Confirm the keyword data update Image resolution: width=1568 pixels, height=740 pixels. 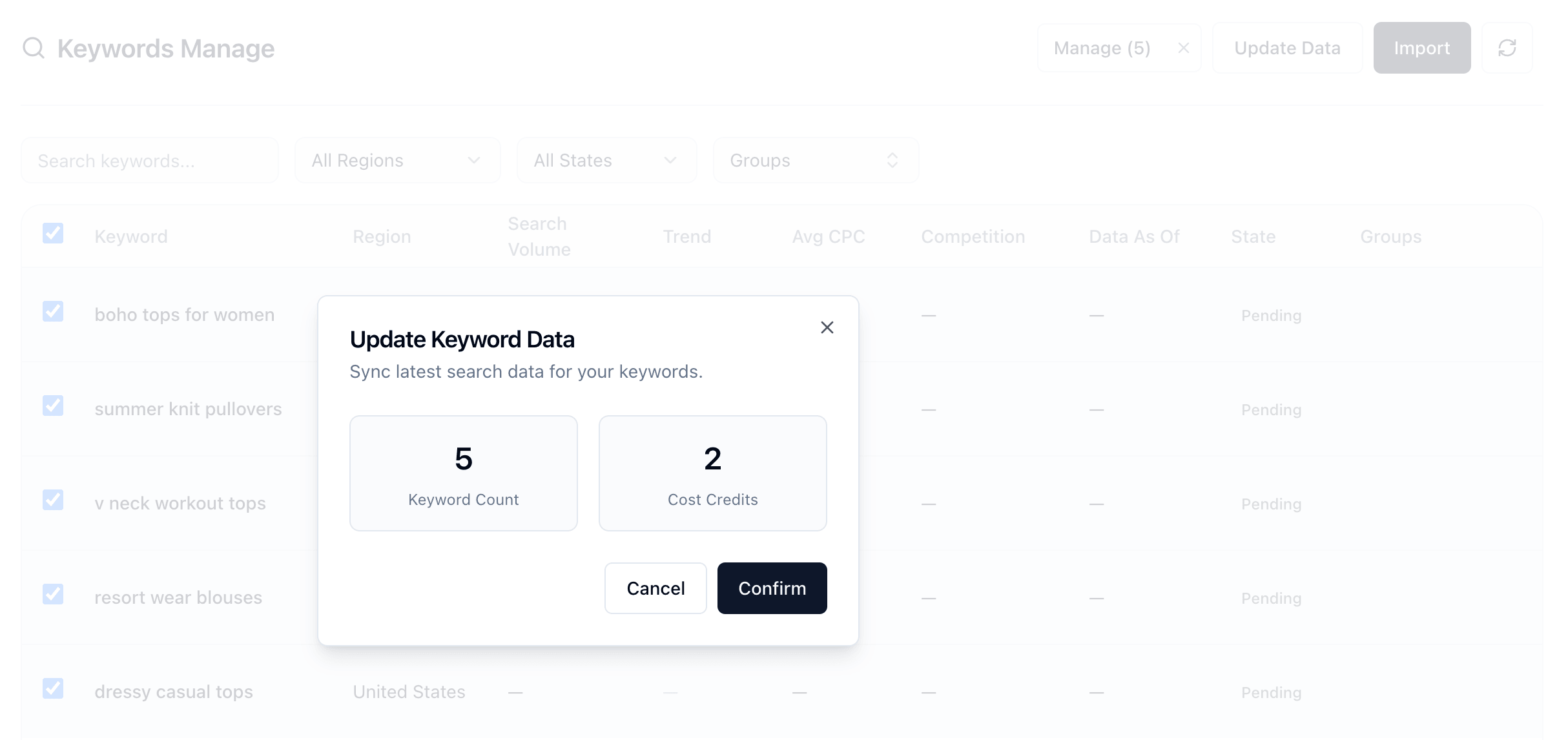click(772, 588)
